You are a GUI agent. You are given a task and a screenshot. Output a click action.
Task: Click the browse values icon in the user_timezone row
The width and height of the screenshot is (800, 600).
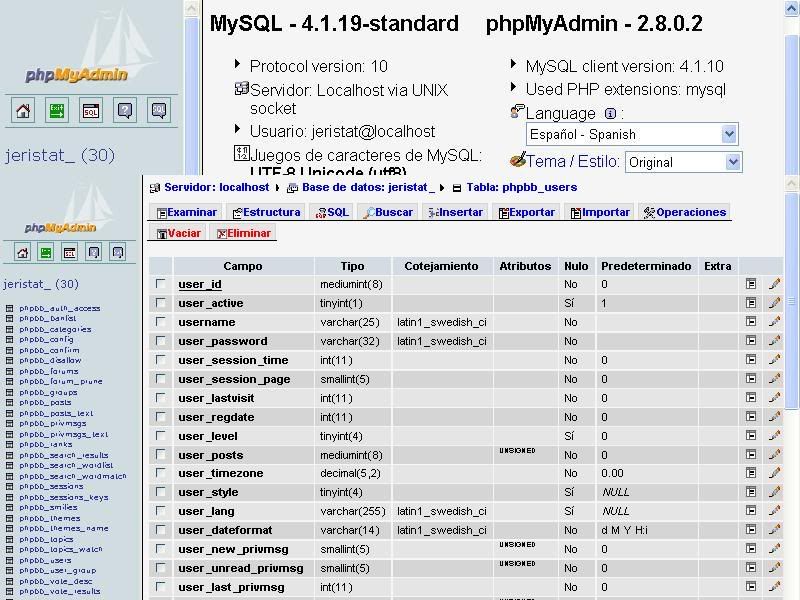click(751, 473)
